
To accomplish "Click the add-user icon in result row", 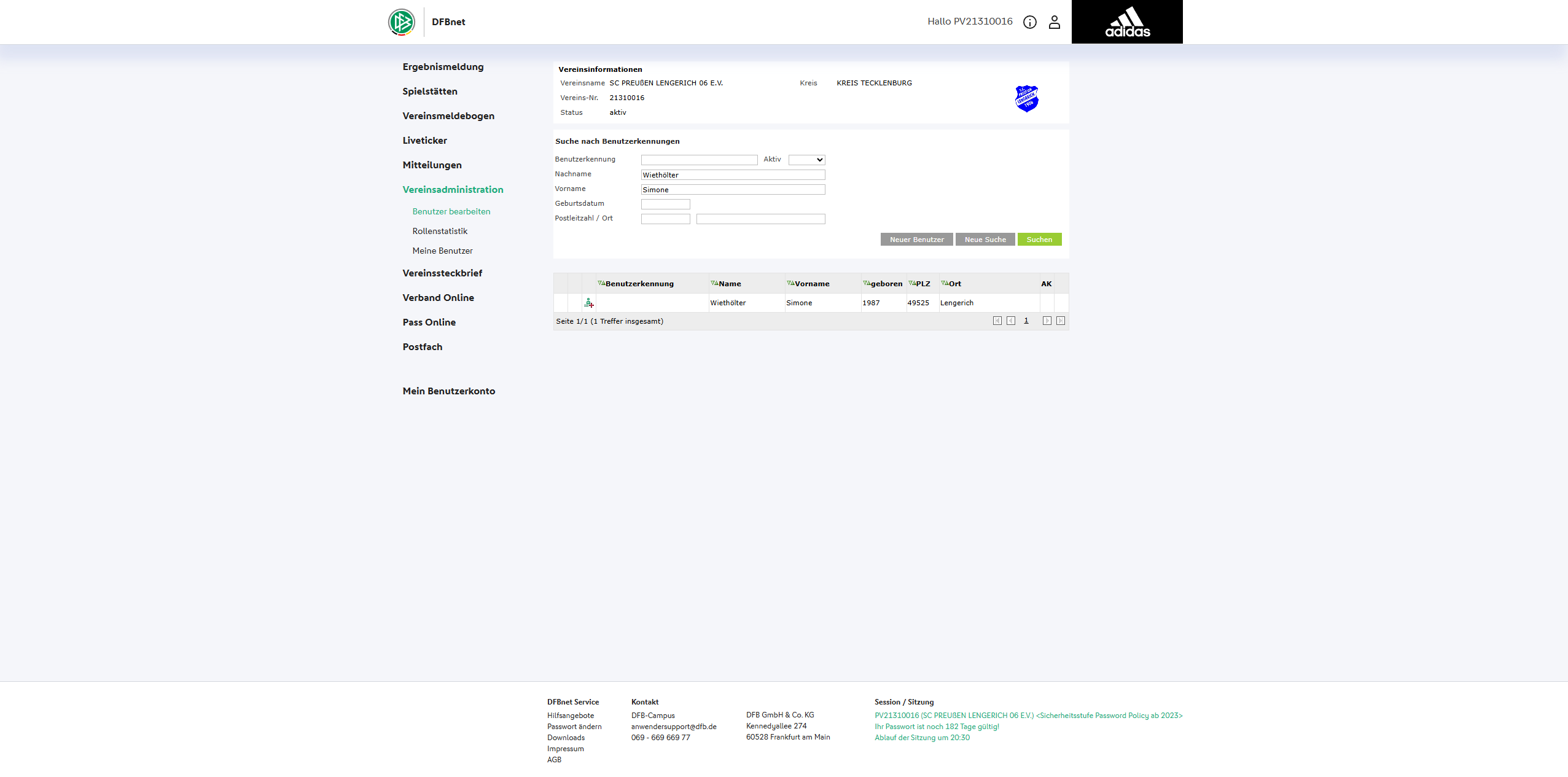I will coord(588,303).
